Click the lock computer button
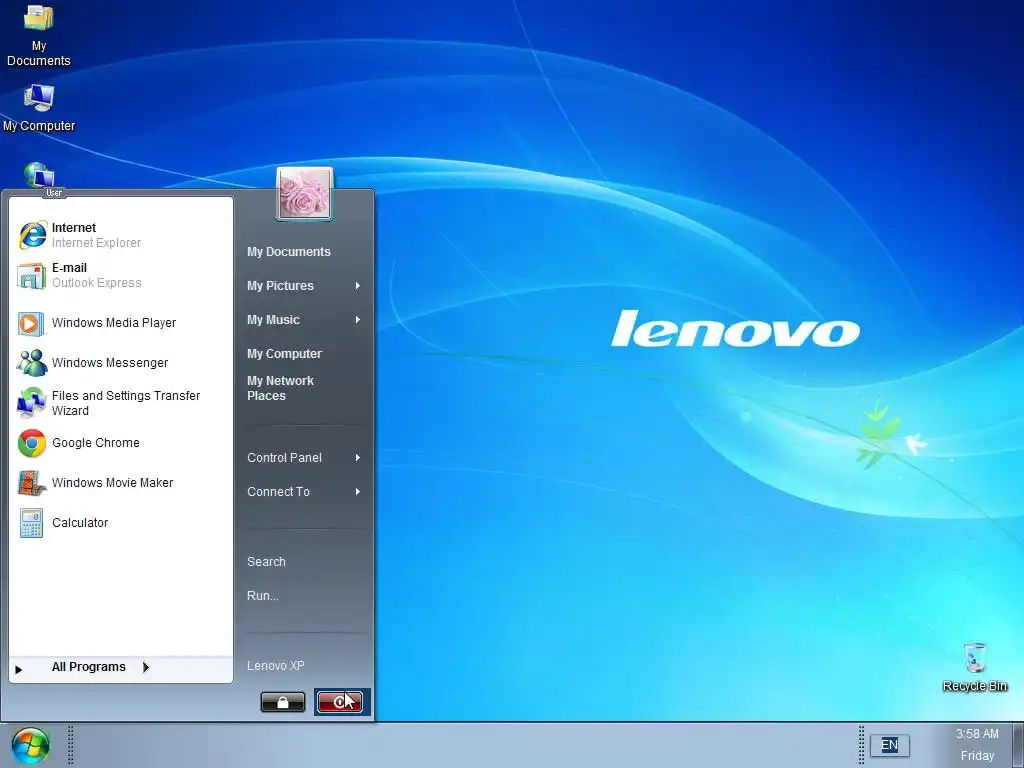This screenshot has height=768, width=1024. point(283,702)
